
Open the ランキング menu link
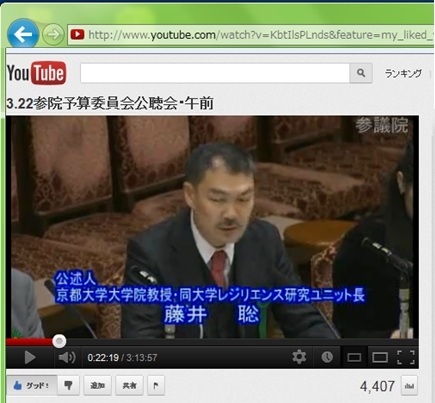403,73
